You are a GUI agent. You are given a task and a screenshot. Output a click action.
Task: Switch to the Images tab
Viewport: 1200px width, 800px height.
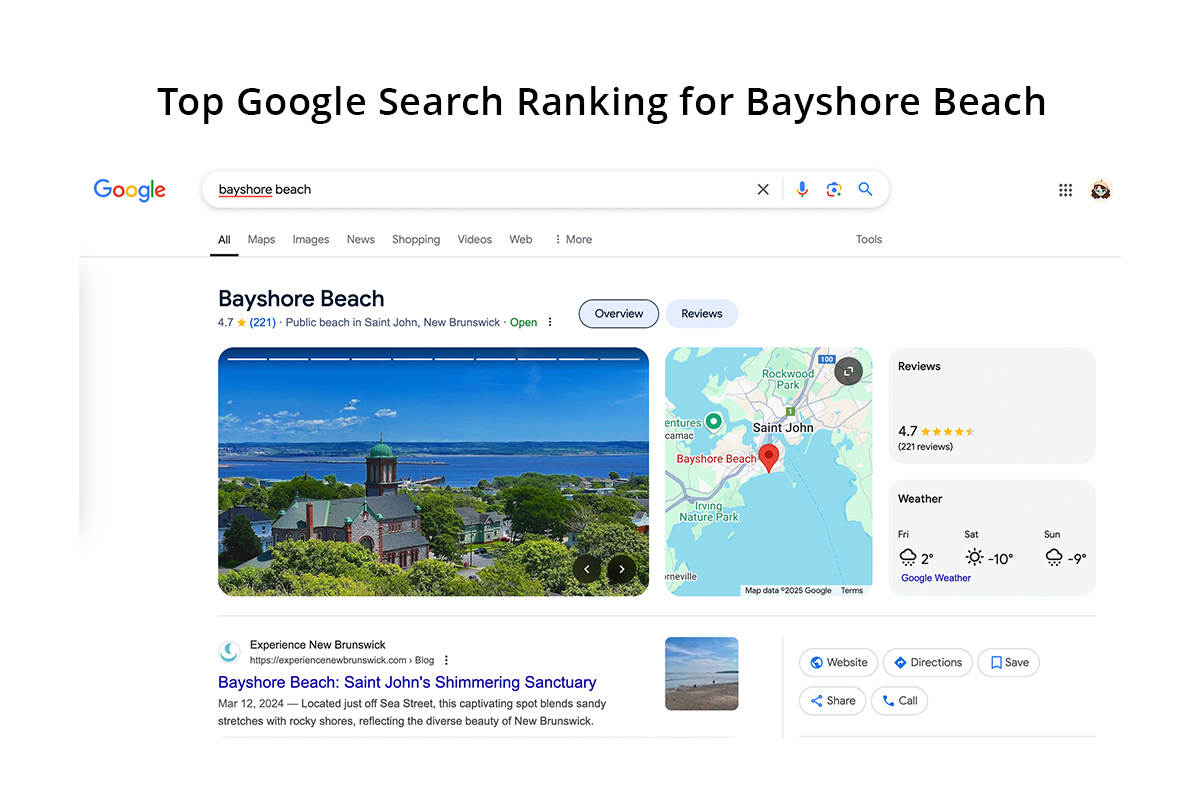click(x=311, y=239)
